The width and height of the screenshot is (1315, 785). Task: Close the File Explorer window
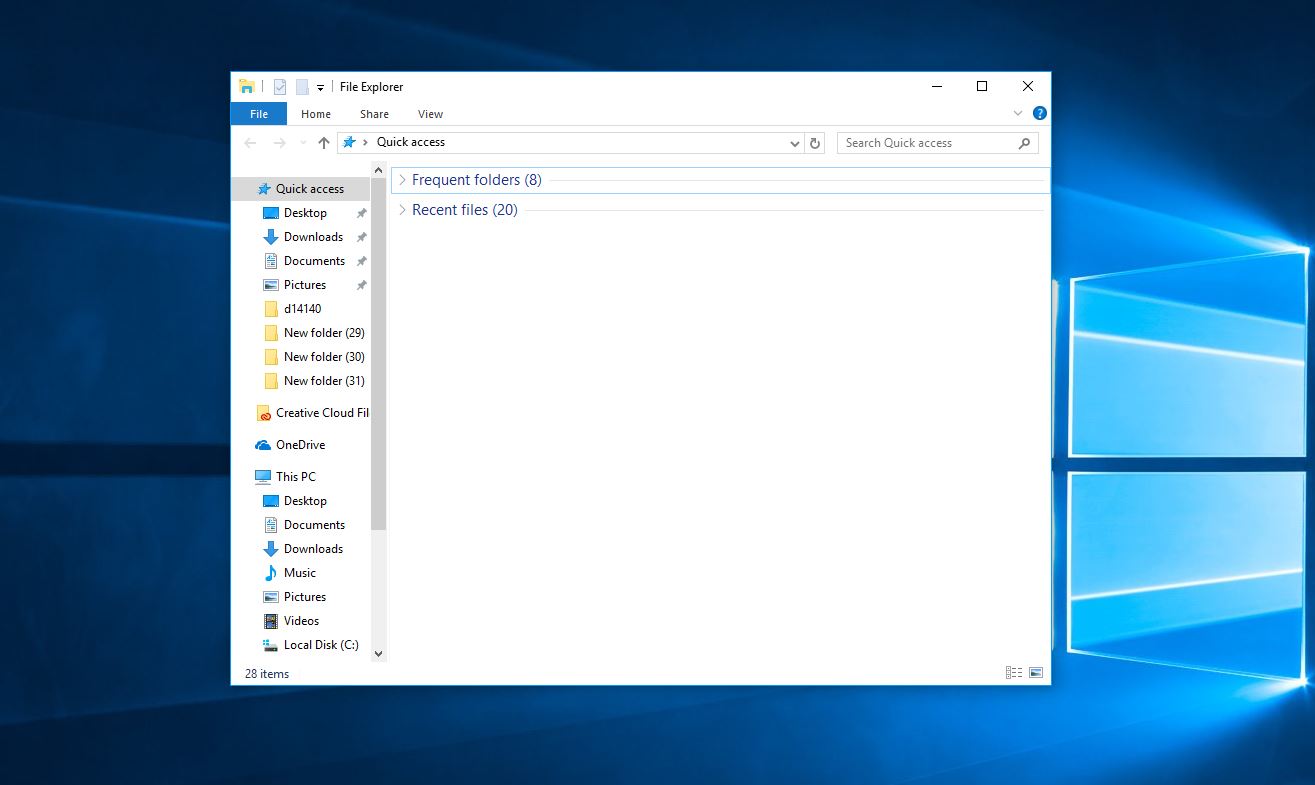[x=1028, y=87]
